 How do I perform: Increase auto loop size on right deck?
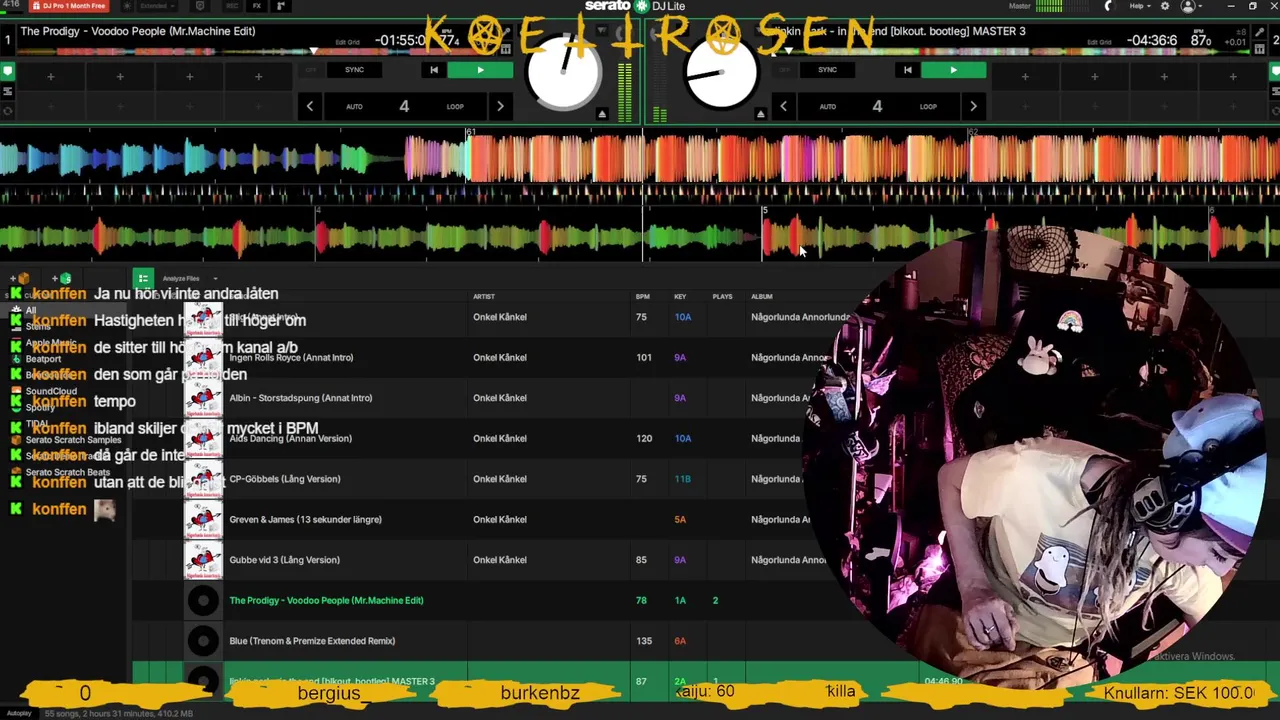973,106
